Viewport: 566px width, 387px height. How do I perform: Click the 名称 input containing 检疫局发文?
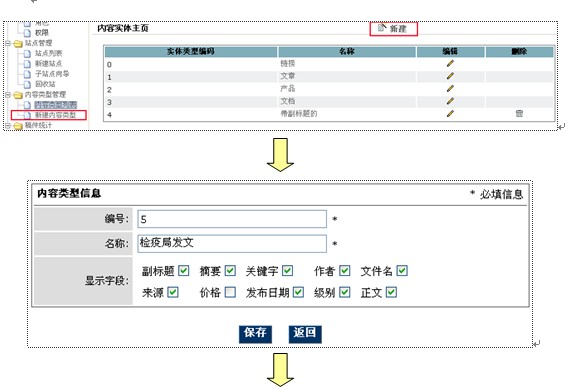[x=232, y=243]
